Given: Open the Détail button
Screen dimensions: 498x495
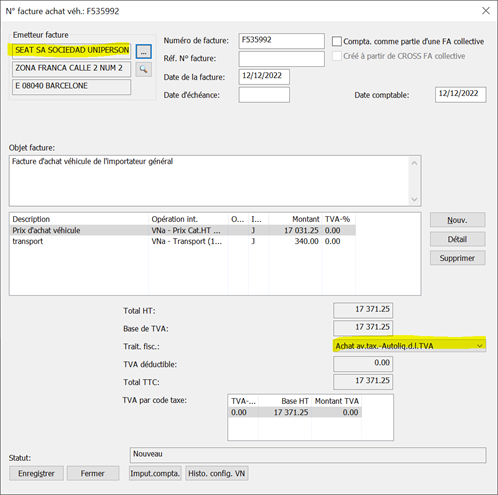Looking at the screenshot, I should (x=457, y=239).
